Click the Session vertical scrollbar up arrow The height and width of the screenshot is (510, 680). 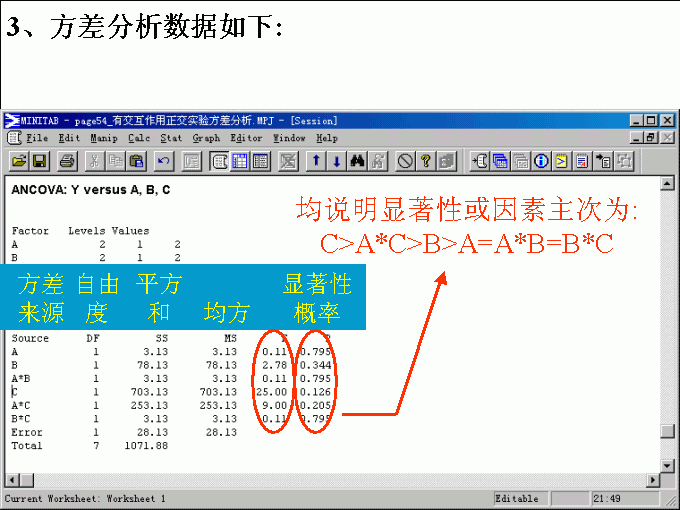pos(668,183)
